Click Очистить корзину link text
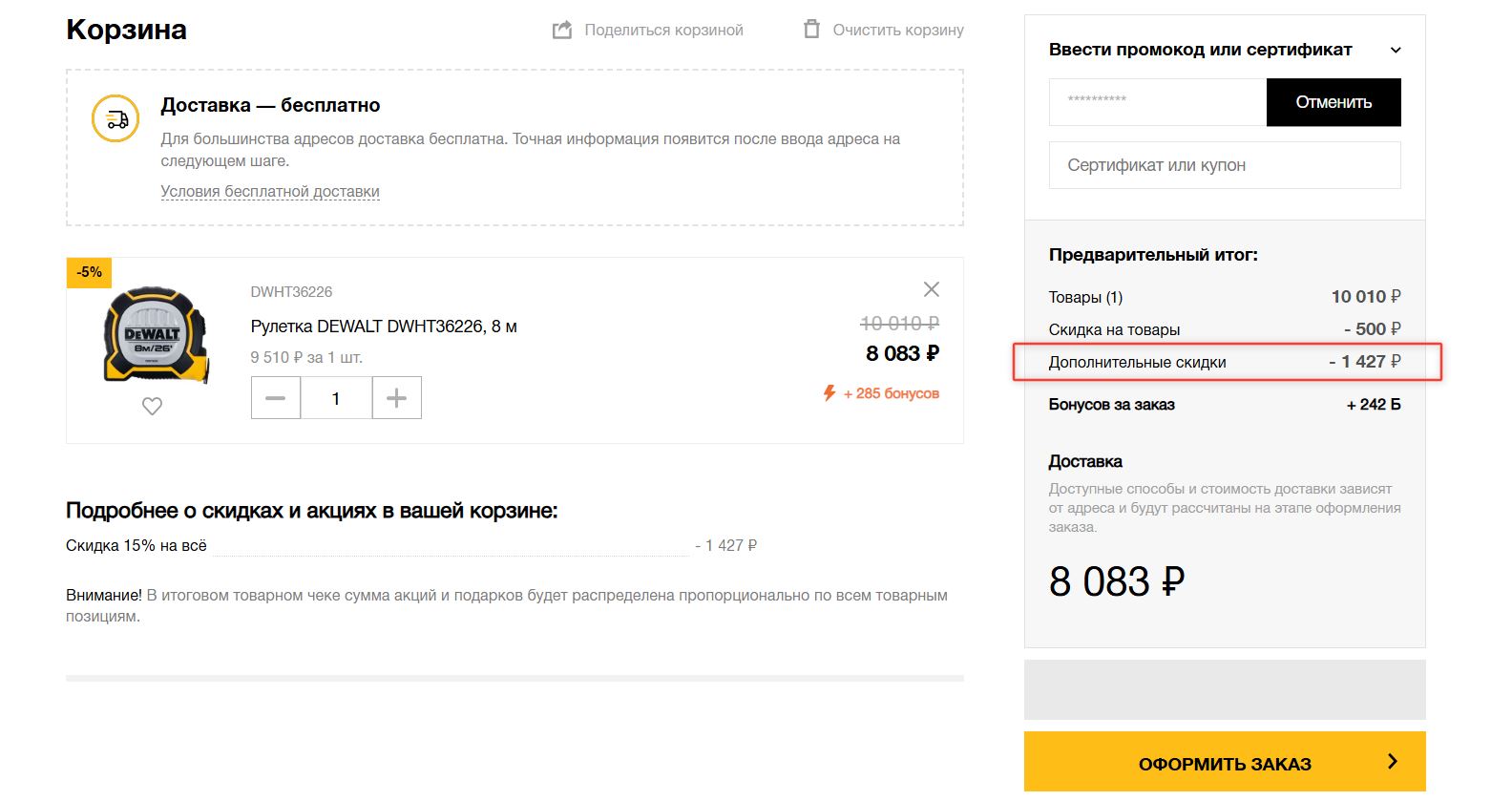 (898, 31)
